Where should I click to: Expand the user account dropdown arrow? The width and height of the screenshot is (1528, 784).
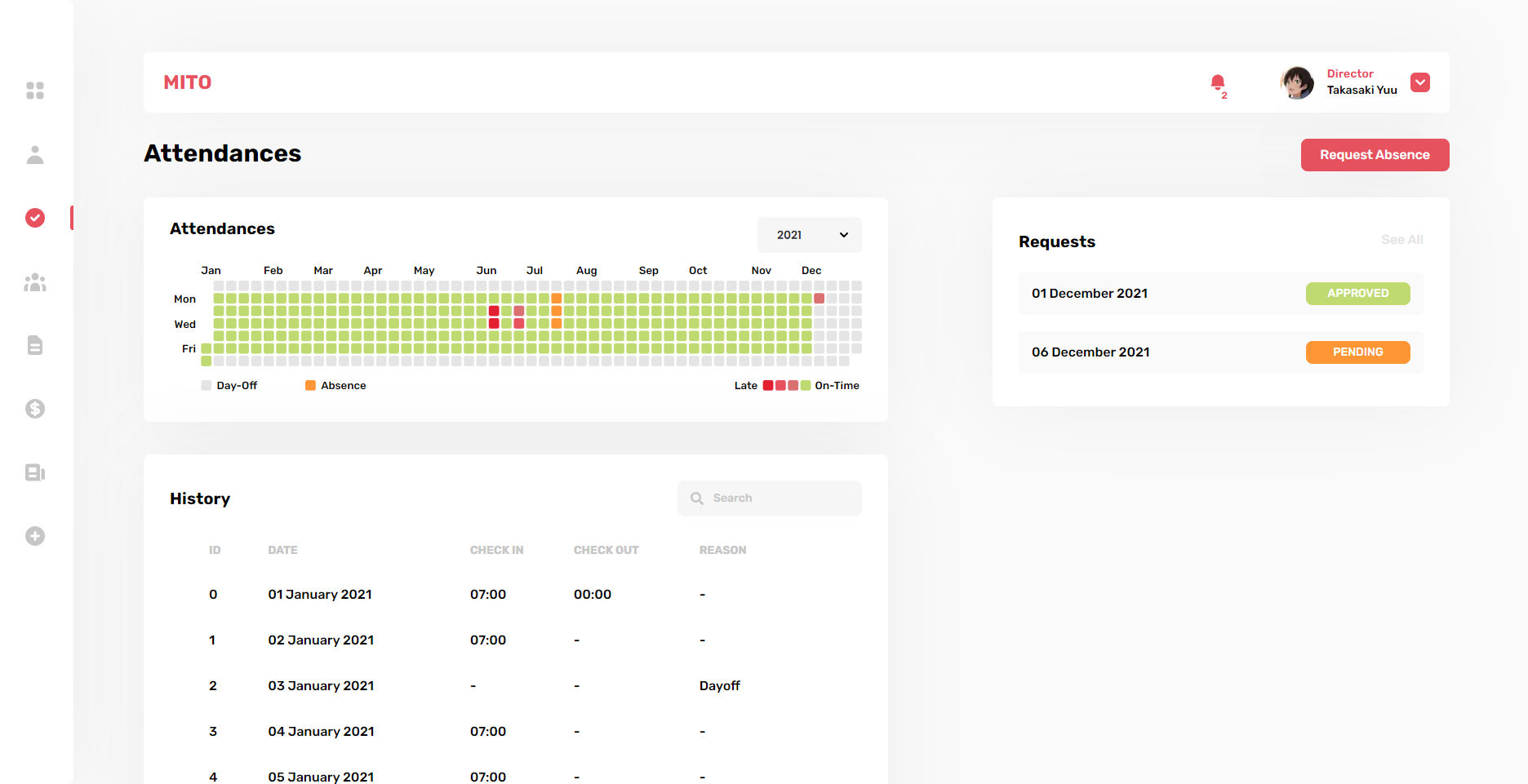tap(1419, 82)
